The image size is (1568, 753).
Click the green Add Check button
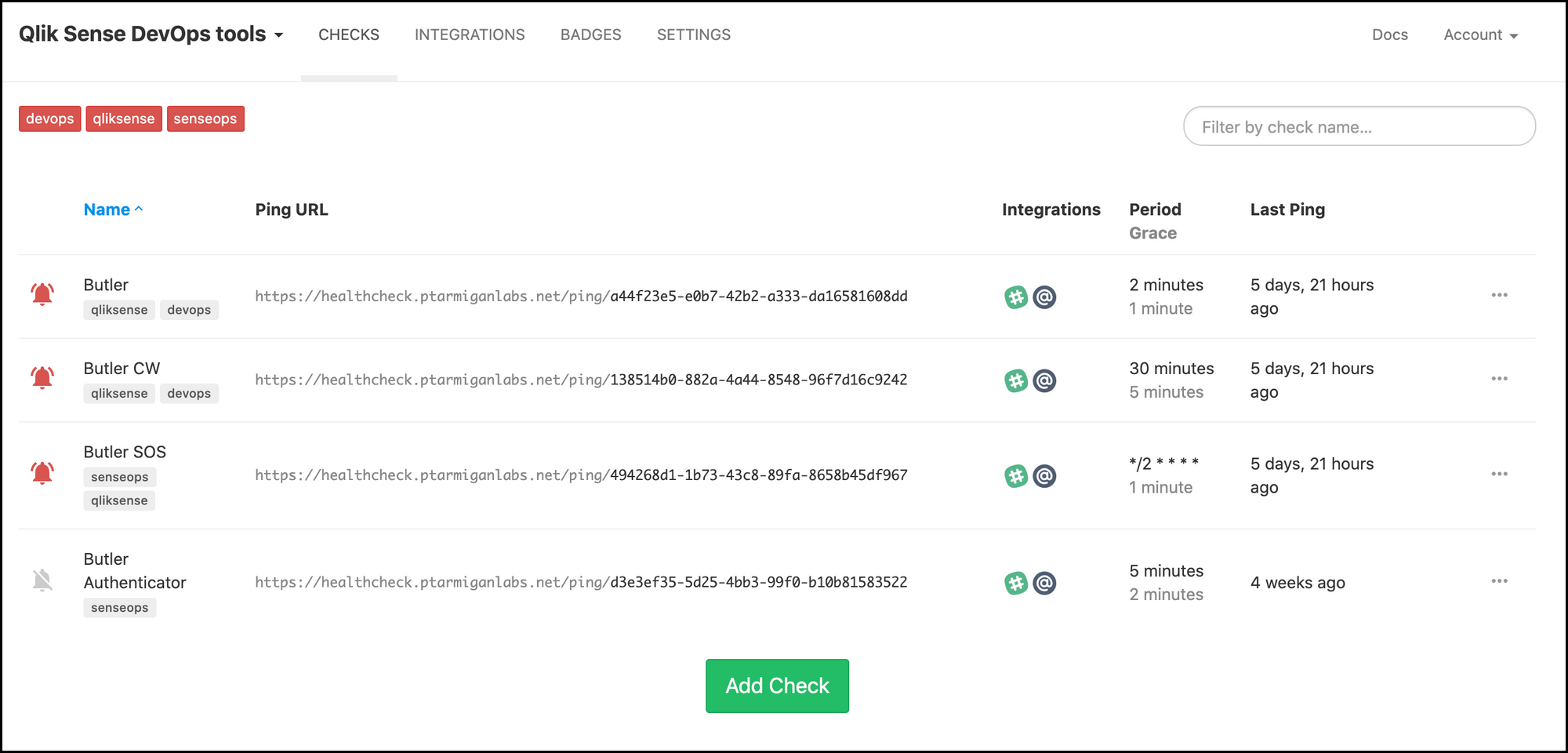(x=777, y=686)
